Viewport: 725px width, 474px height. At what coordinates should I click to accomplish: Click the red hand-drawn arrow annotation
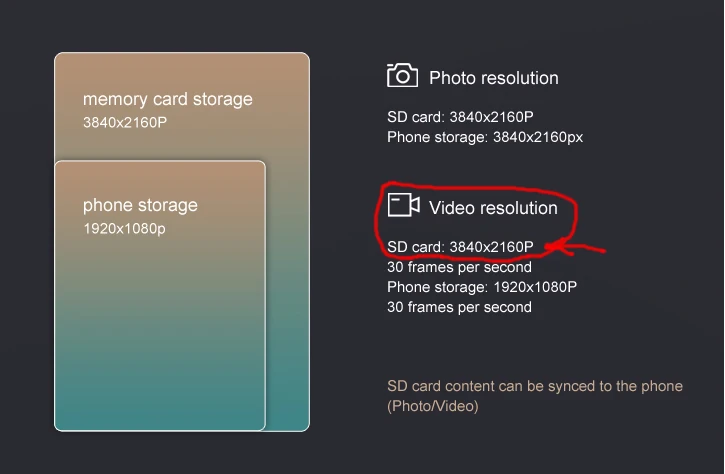tap(575, 248)
